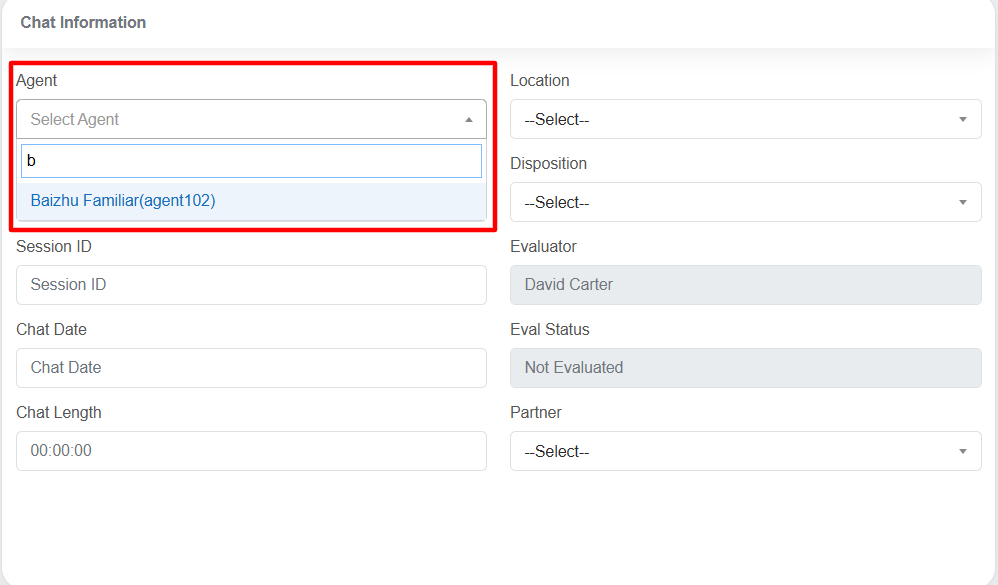Click the Partner dropdown caret icon
The image size is (998, 585).
(x=962, y=452)
